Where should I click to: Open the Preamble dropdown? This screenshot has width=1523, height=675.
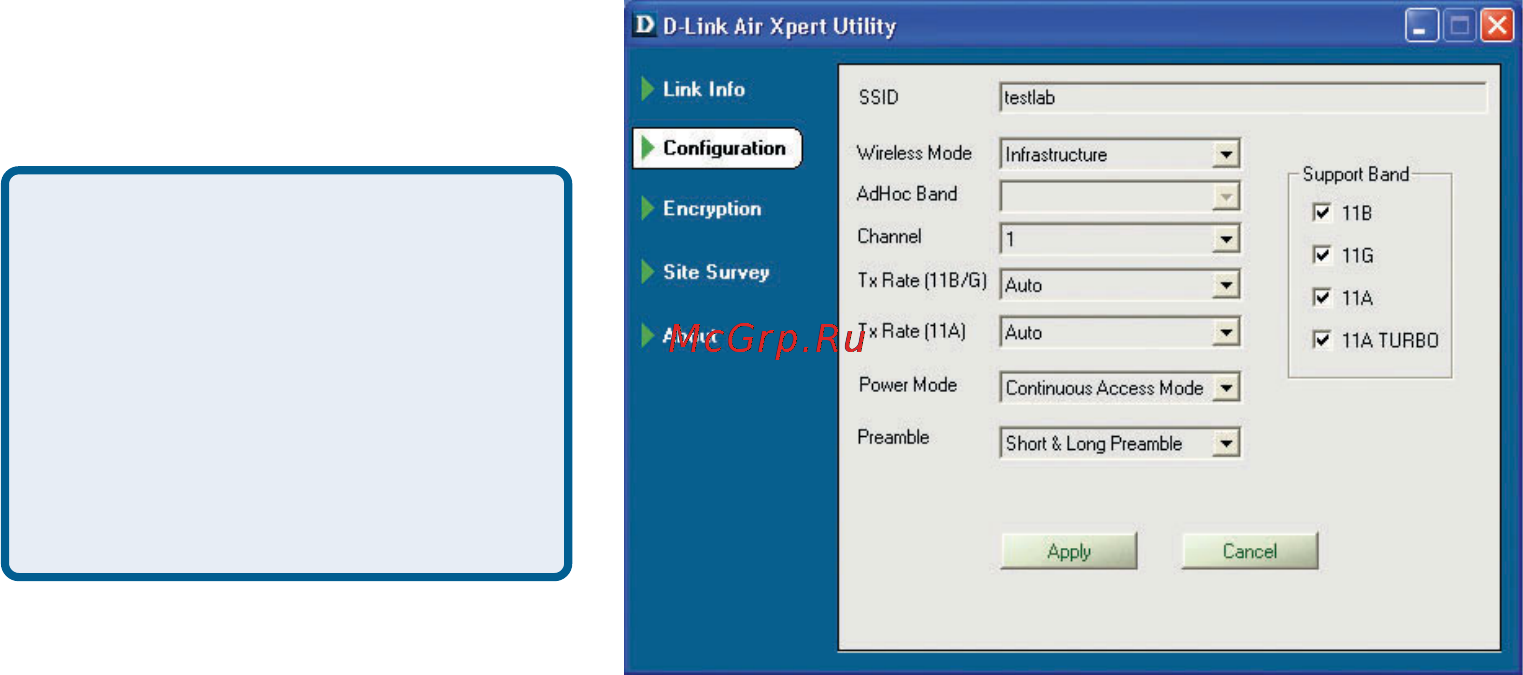1225,443
